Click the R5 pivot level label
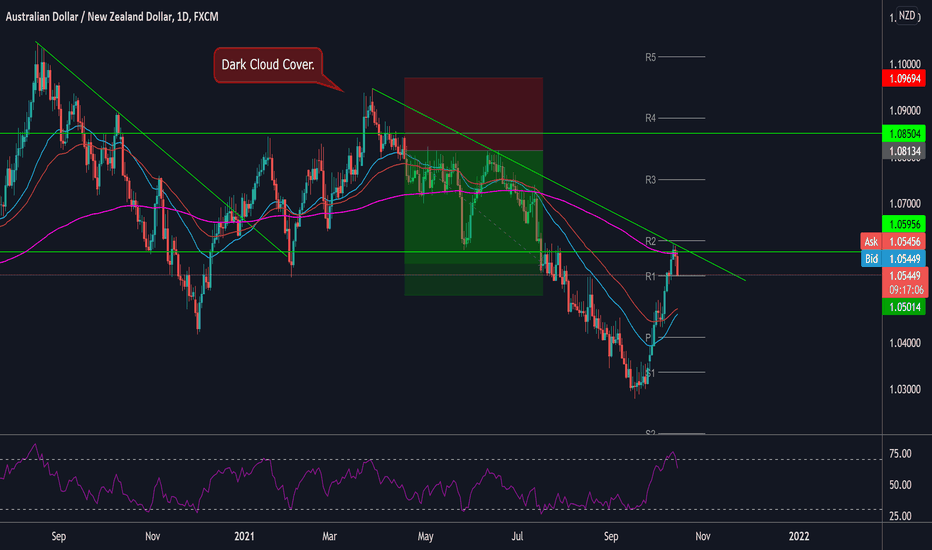 point(651,57)
